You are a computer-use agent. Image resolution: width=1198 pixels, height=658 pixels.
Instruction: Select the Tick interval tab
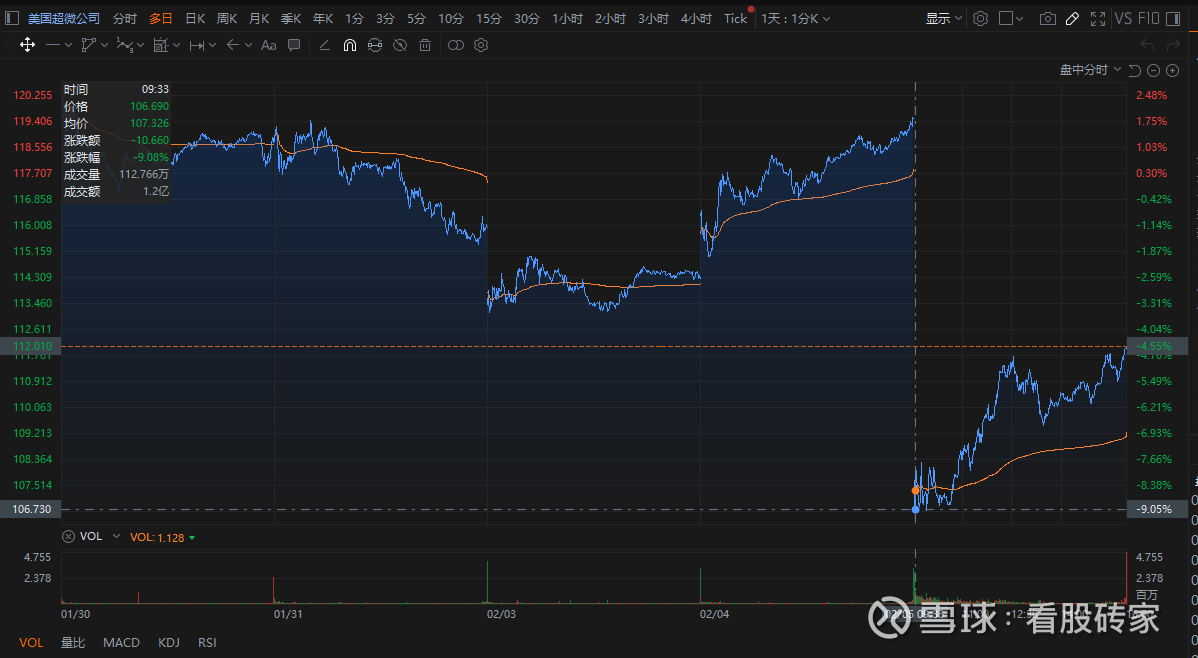736,18
